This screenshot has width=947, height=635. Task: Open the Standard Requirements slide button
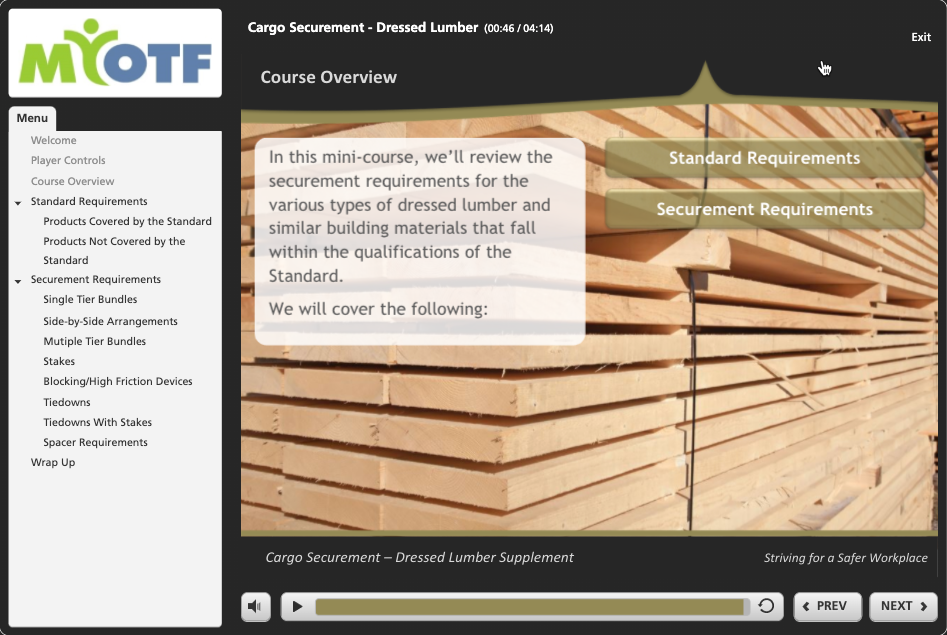click(764, 158)
